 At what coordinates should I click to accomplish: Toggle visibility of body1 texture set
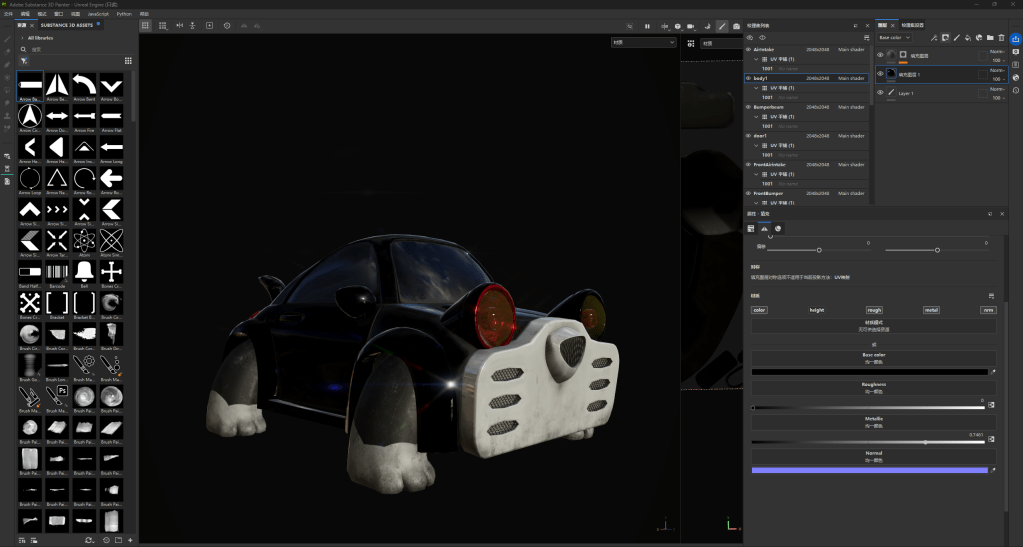pyautogui.click(x=748, y=78)
